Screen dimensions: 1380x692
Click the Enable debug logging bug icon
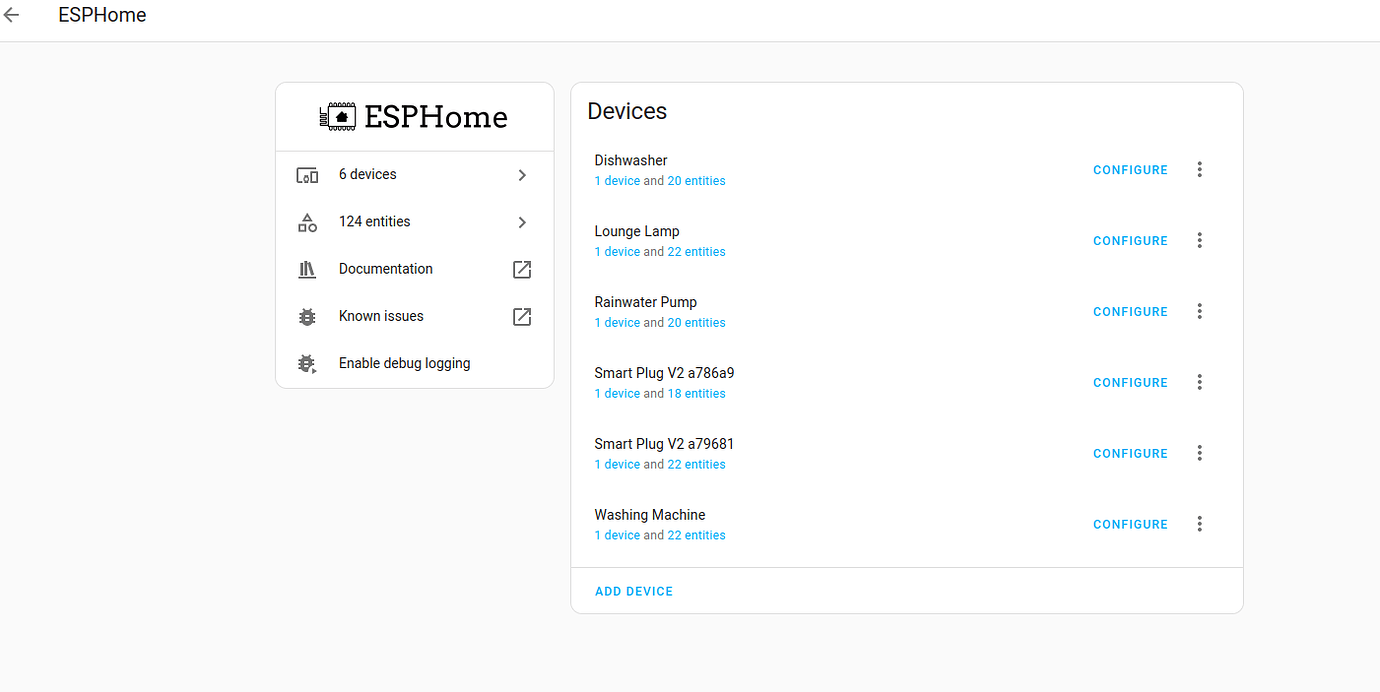pyautogui.click(x=307, y=362)
